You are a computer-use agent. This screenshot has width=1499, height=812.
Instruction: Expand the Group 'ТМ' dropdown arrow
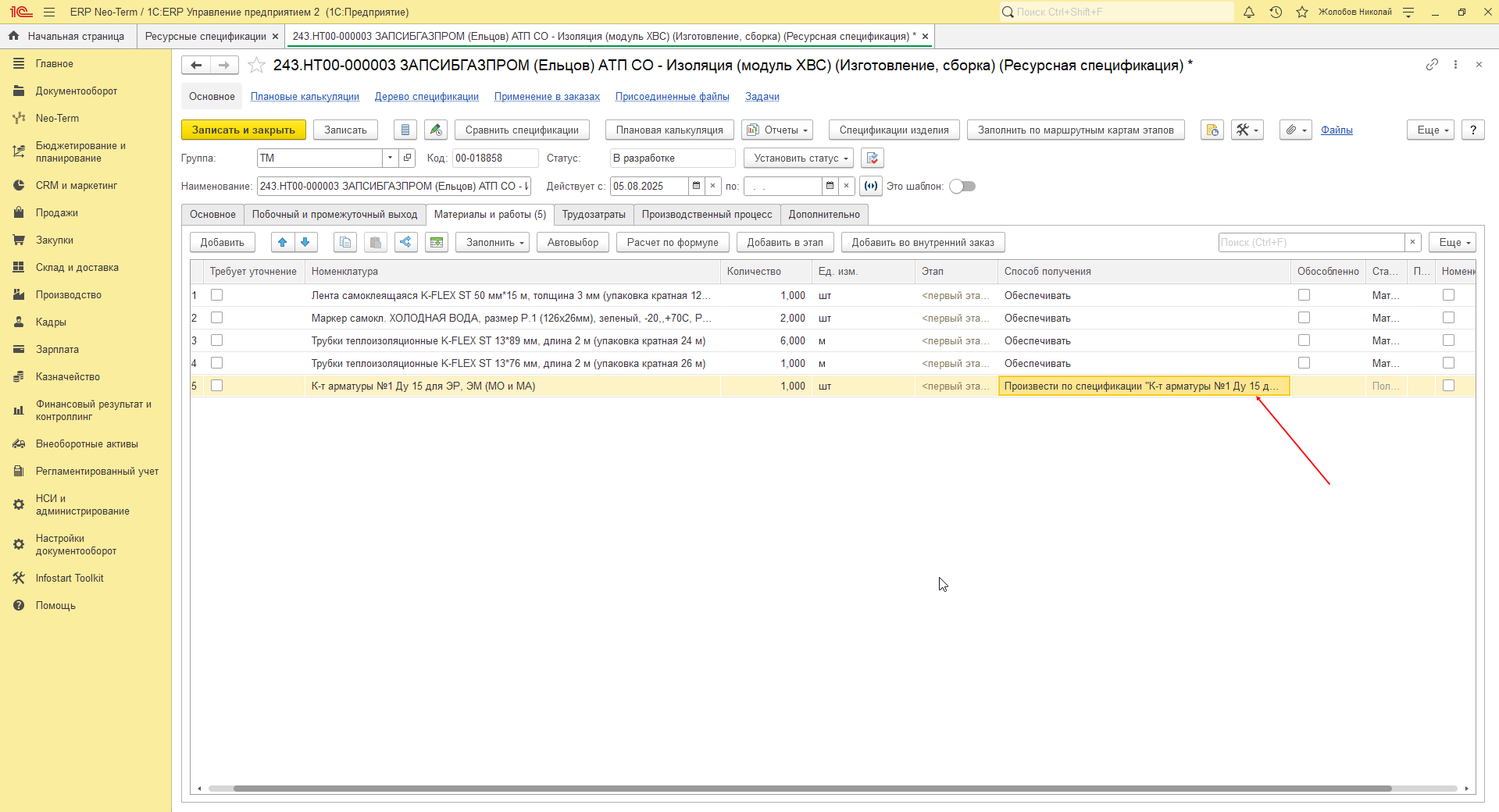click(390, 158)
